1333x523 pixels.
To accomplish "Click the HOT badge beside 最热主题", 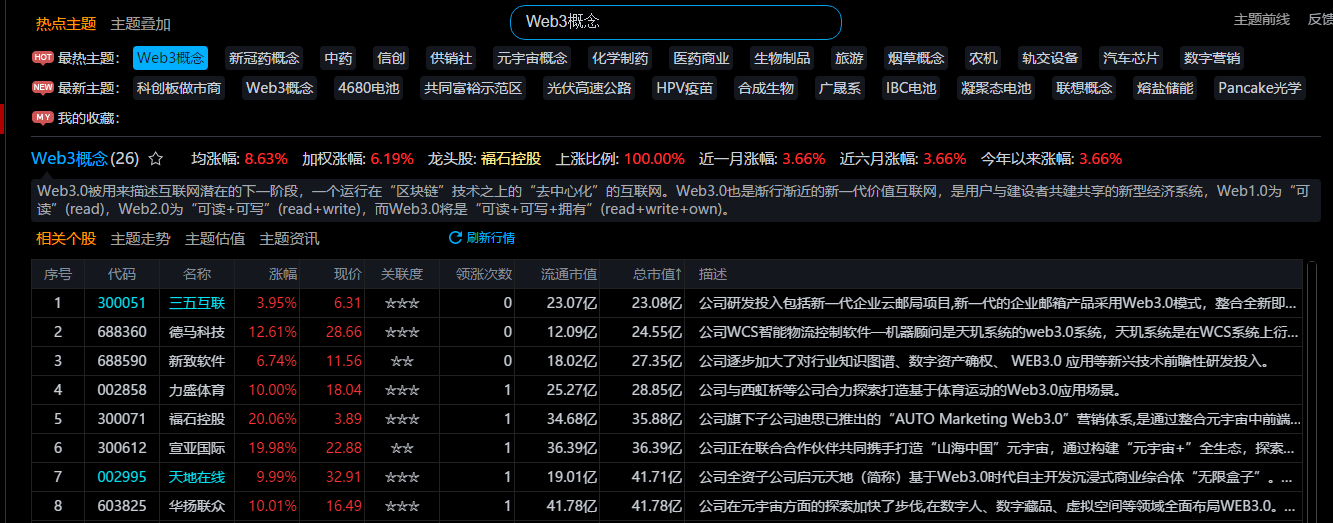I will (x=43, y=58).
